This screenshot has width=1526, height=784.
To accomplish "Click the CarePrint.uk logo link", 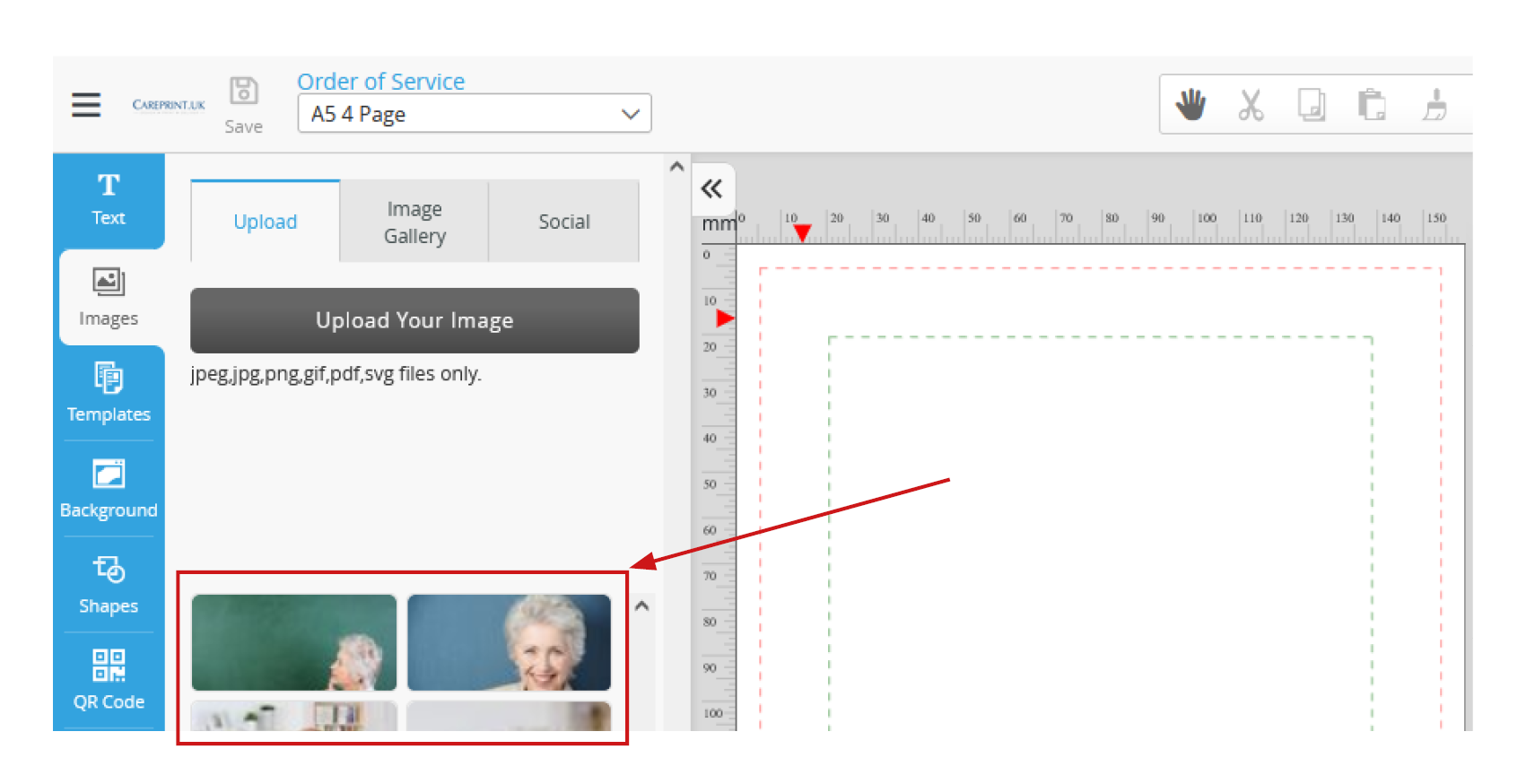I will (x=169, y=105).
